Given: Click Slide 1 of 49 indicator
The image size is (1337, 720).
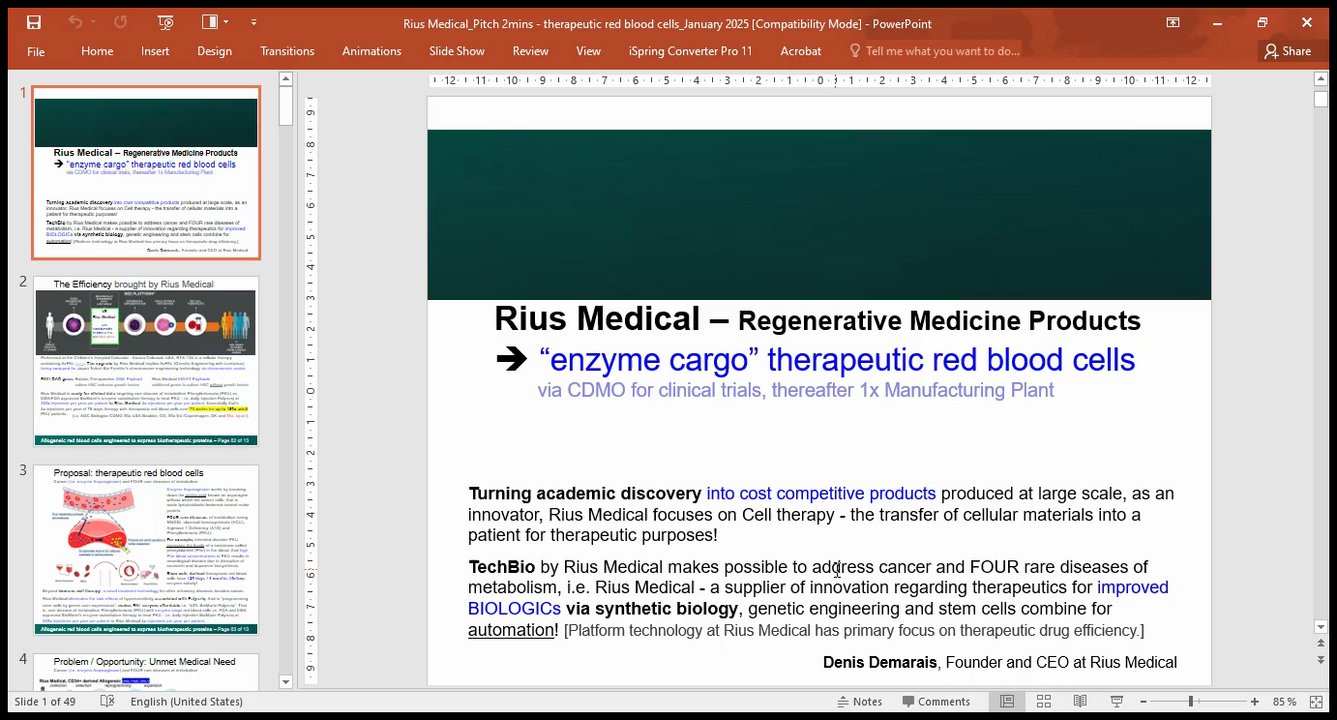Looking at the screenshot, I should click(x=45, y=701).
